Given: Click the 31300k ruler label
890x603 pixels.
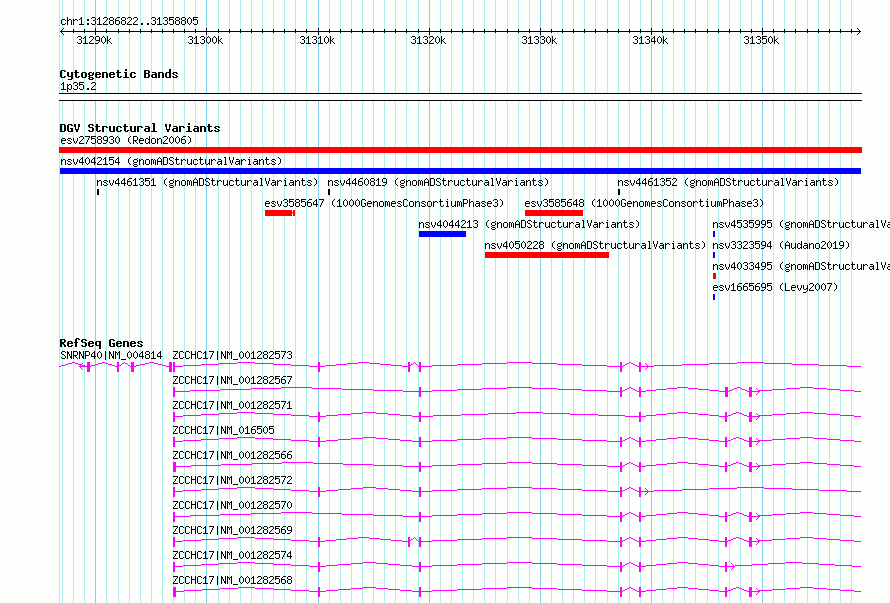Looking at the screenshot, I should coord(205,40).
